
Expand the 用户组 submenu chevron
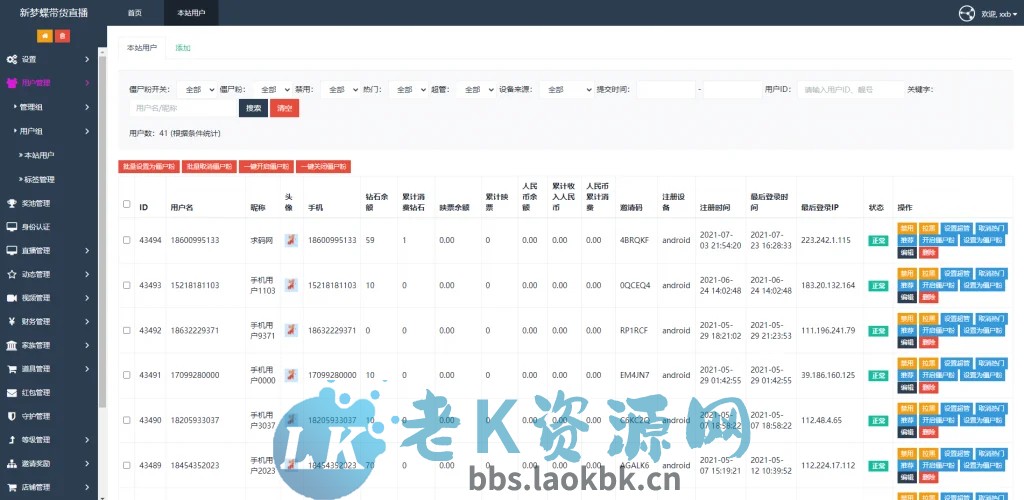(x=87, y=131)
